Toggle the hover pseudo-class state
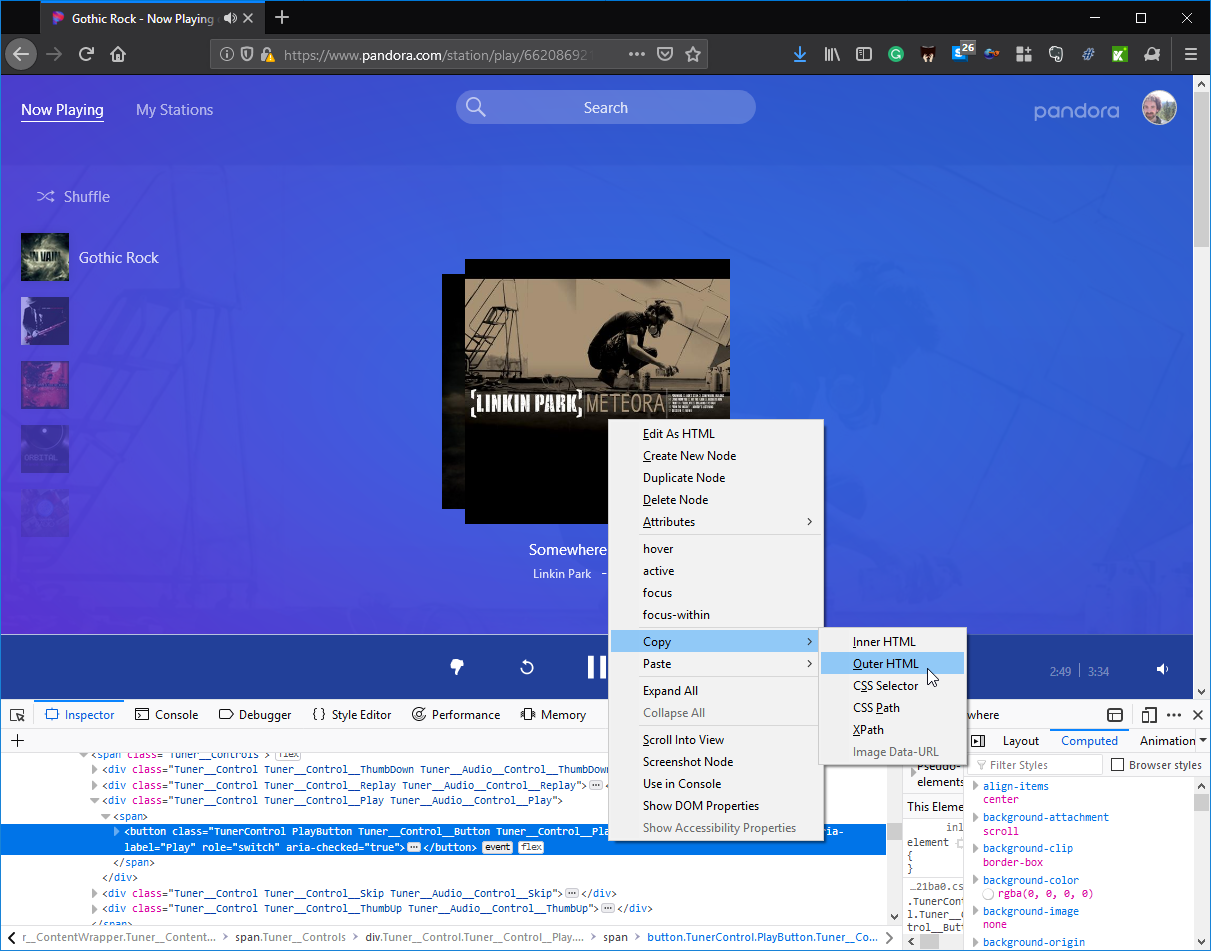Image resolution: width=1211 pixels, height=951 pixels. point(658,549)
